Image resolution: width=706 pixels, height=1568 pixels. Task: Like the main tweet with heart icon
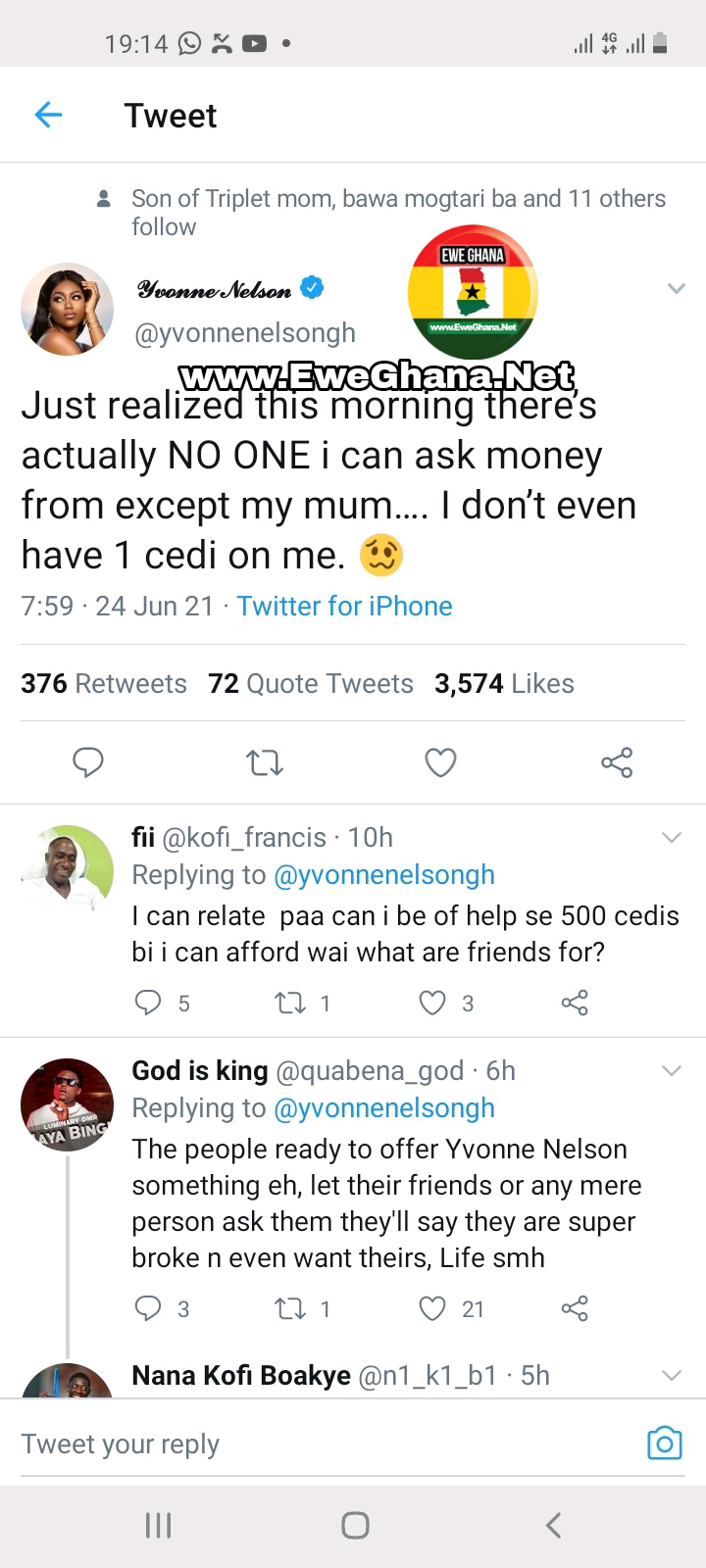coord(440,762)
